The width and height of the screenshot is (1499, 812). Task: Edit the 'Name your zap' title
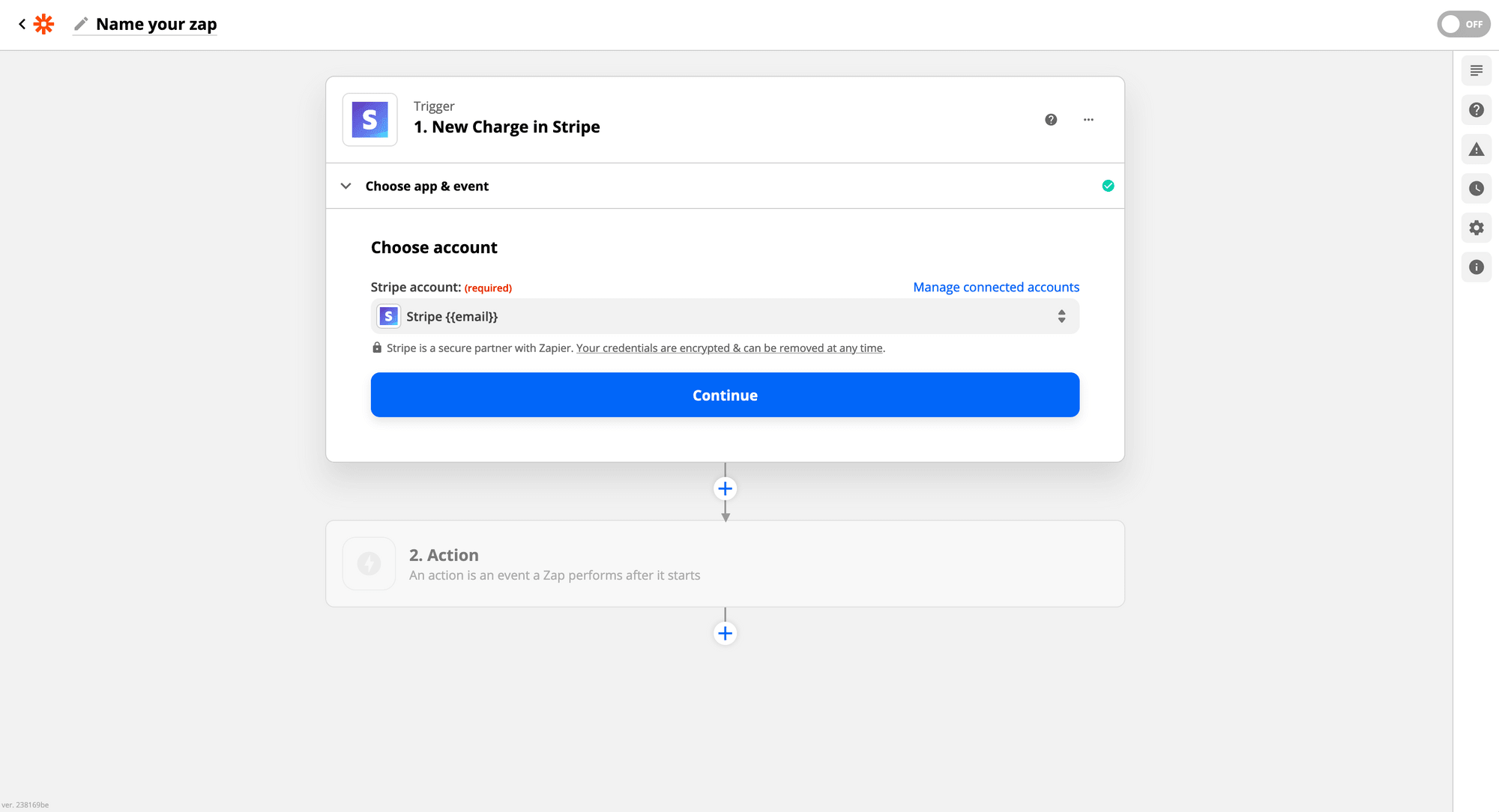[x=156, y=24]
